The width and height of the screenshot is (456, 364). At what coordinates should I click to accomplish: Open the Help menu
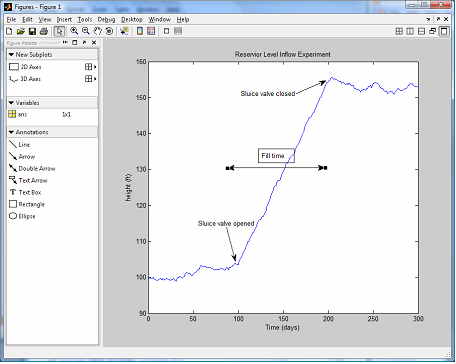pos(183,20)
